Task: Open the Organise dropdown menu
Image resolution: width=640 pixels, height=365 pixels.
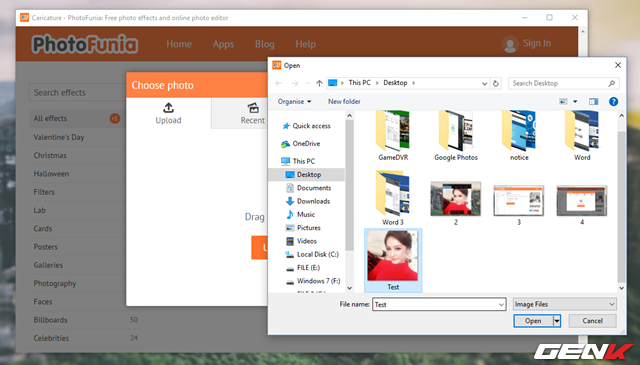Action: pos(294,102)
